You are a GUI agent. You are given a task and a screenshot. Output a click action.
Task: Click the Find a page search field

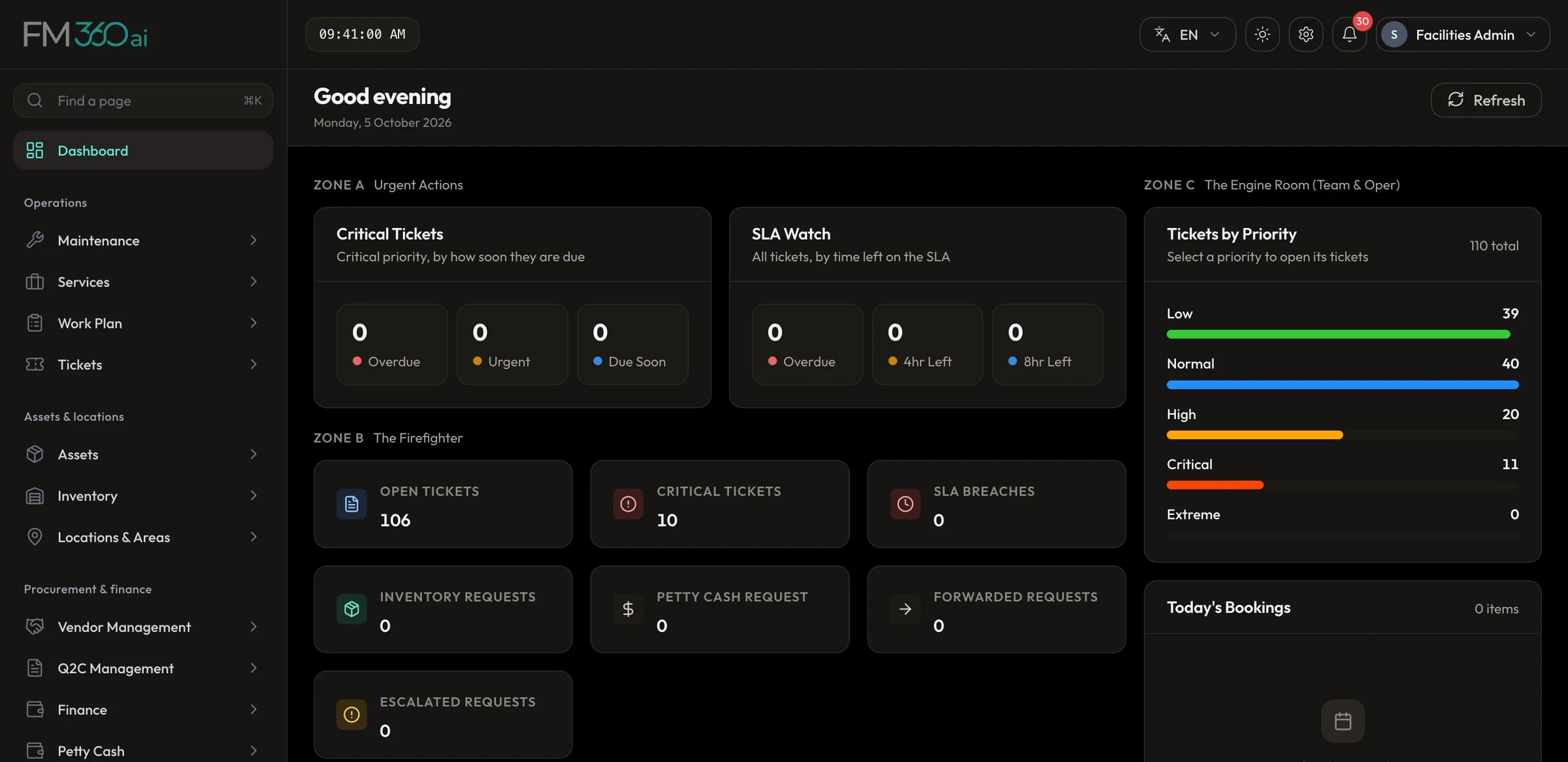pos(143,100)
